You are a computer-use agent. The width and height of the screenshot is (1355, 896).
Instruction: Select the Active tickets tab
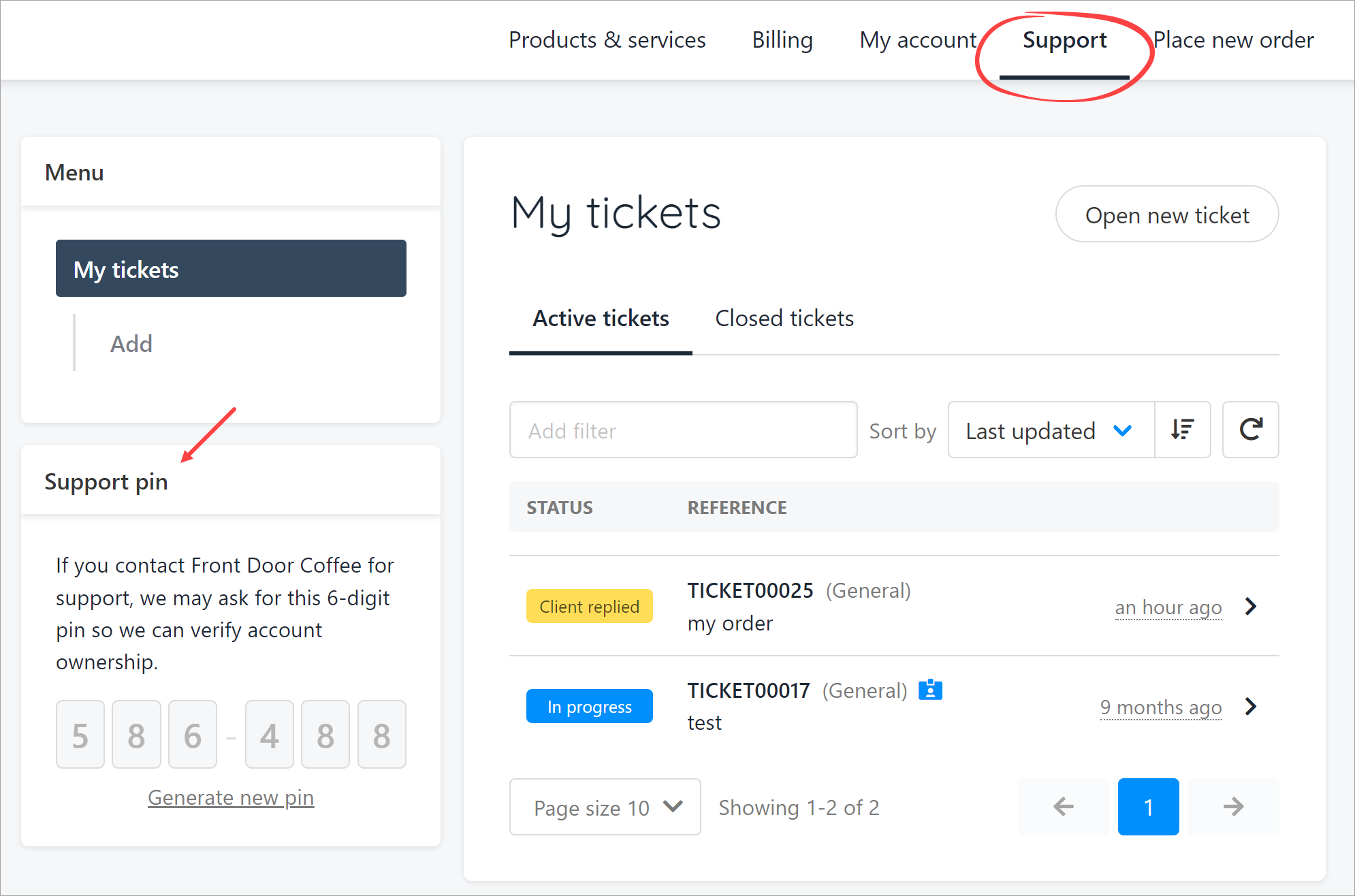tap(601, 319)
